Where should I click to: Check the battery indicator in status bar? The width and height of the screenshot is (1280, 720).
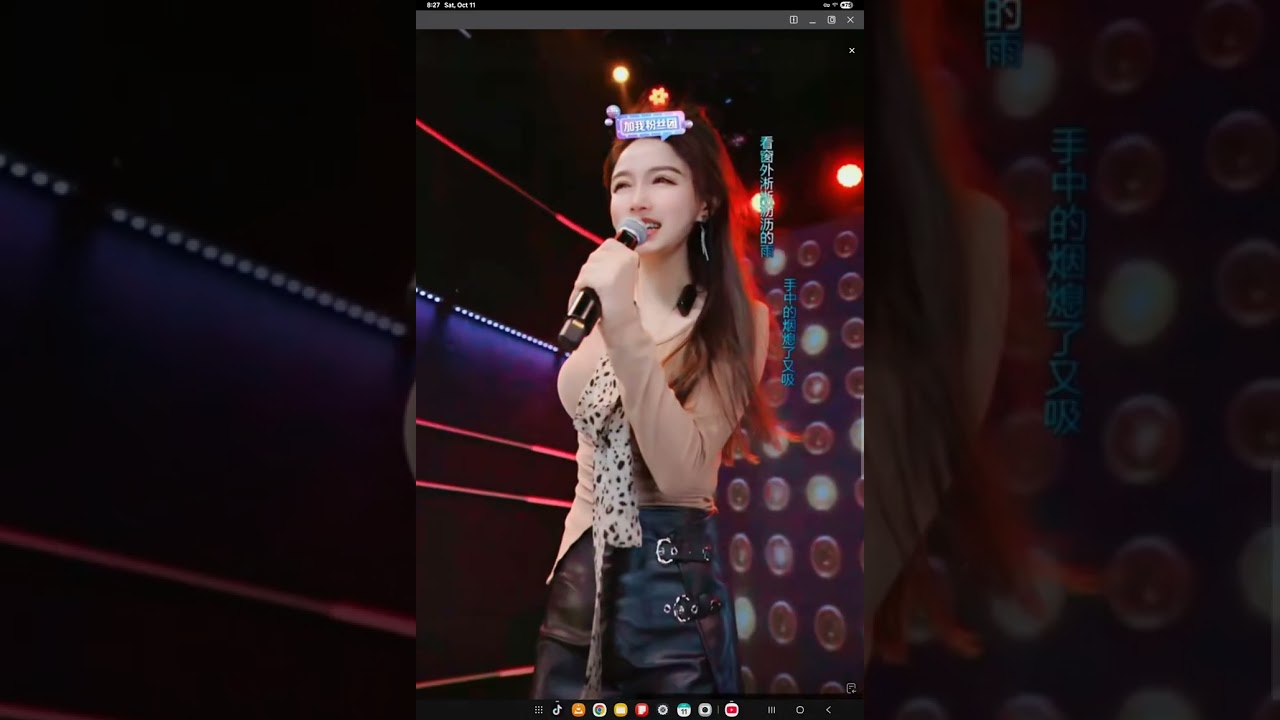(847, 5)
